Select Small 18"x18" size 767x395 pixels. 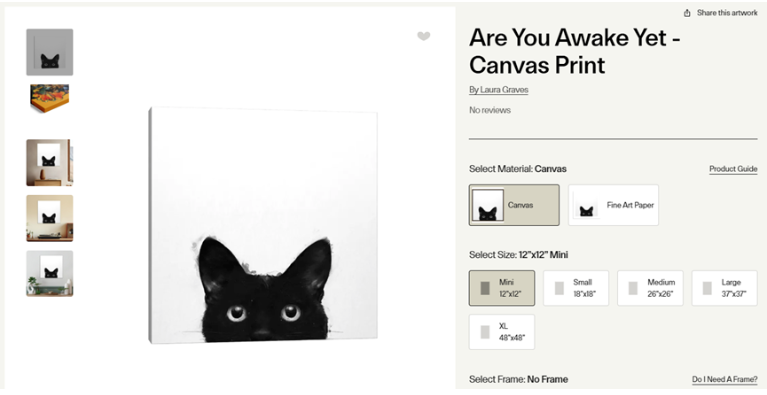[576, 288]
